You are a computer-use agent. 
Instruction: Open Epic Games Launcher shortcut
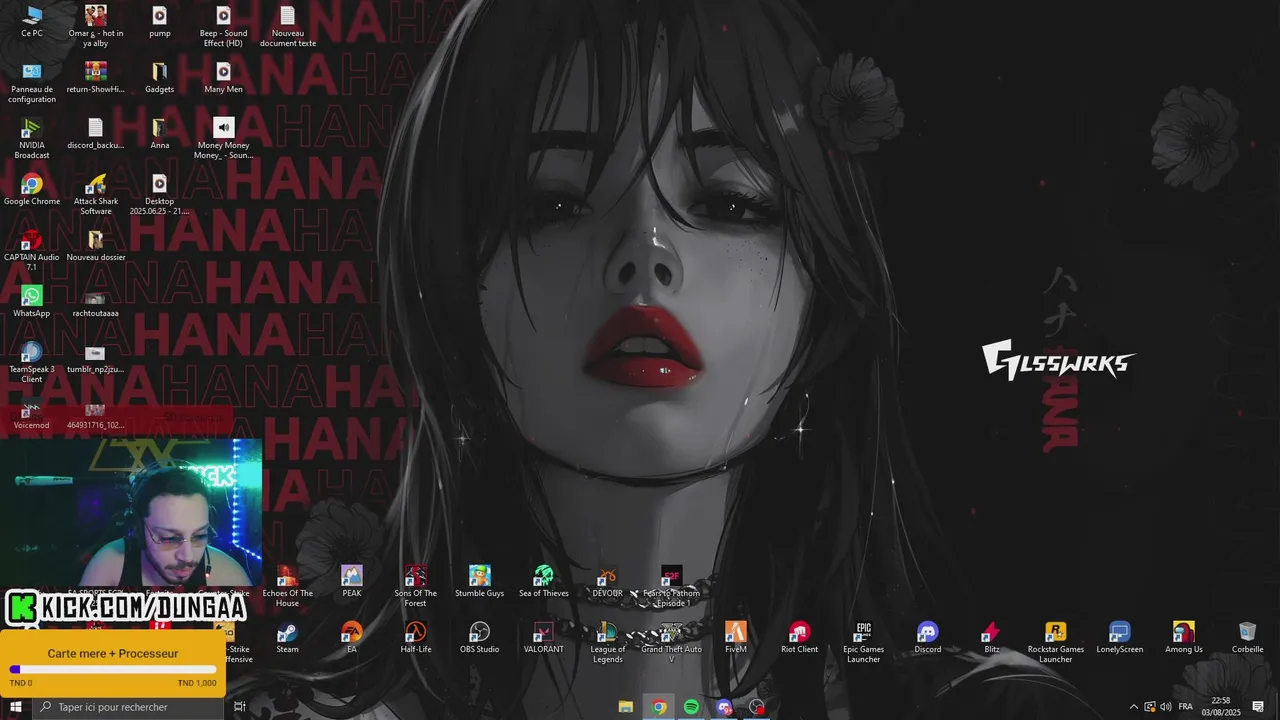click(864, 643)
